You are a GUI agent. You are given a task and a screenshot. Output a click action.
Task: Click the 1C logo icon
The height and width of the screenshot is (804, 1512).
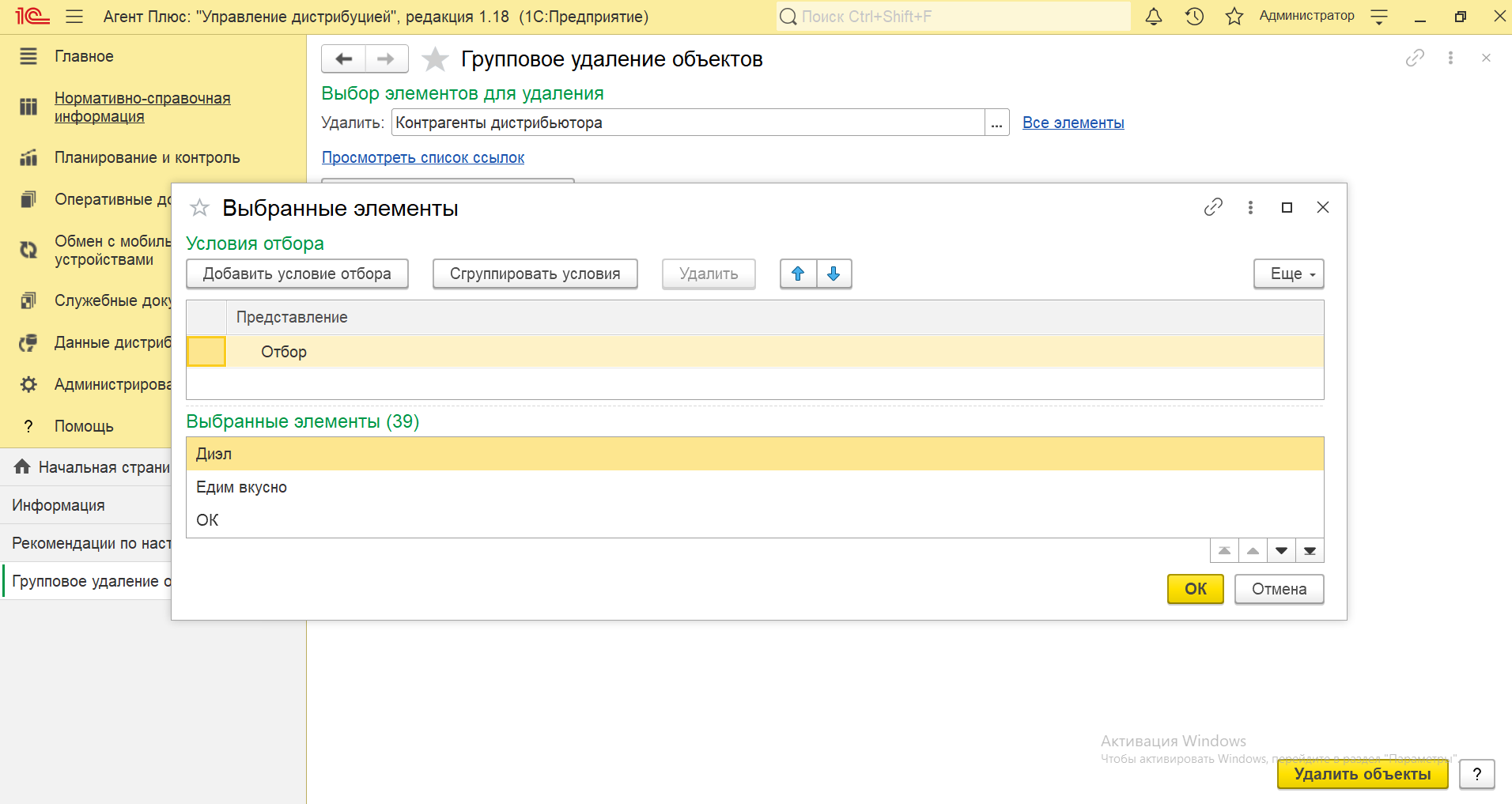(x=32, y=17)
